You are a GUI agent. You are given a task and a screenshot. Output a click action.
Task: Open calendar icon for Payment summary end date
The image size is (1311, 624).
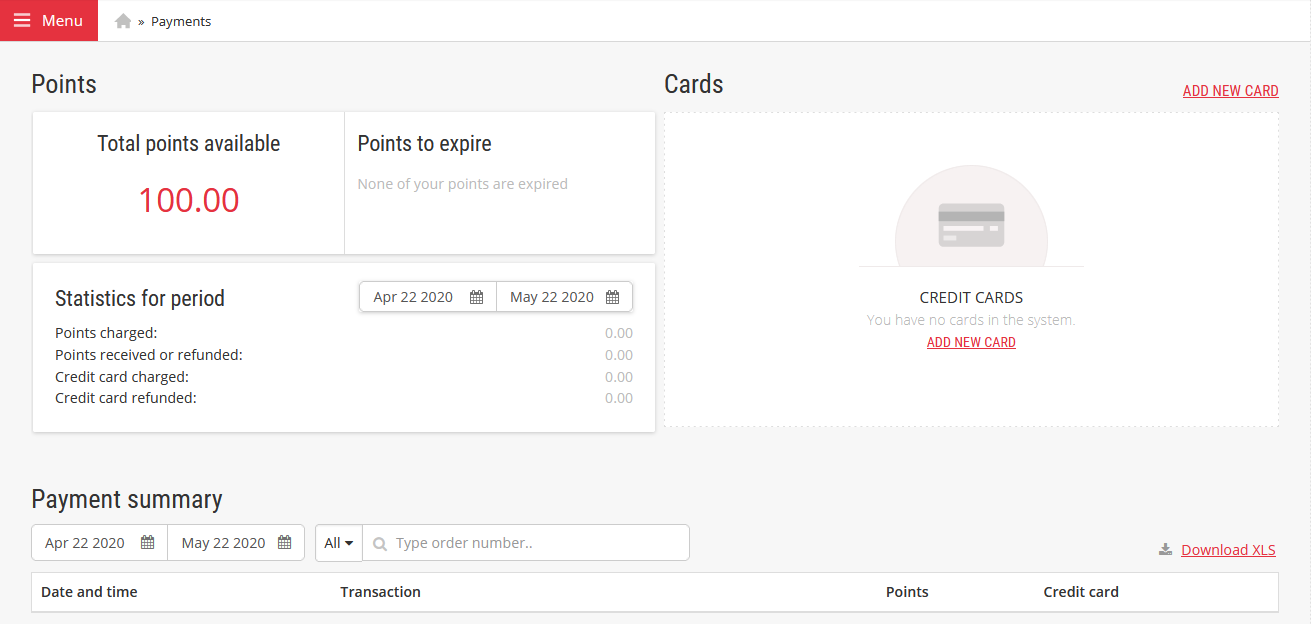point(285,543)
